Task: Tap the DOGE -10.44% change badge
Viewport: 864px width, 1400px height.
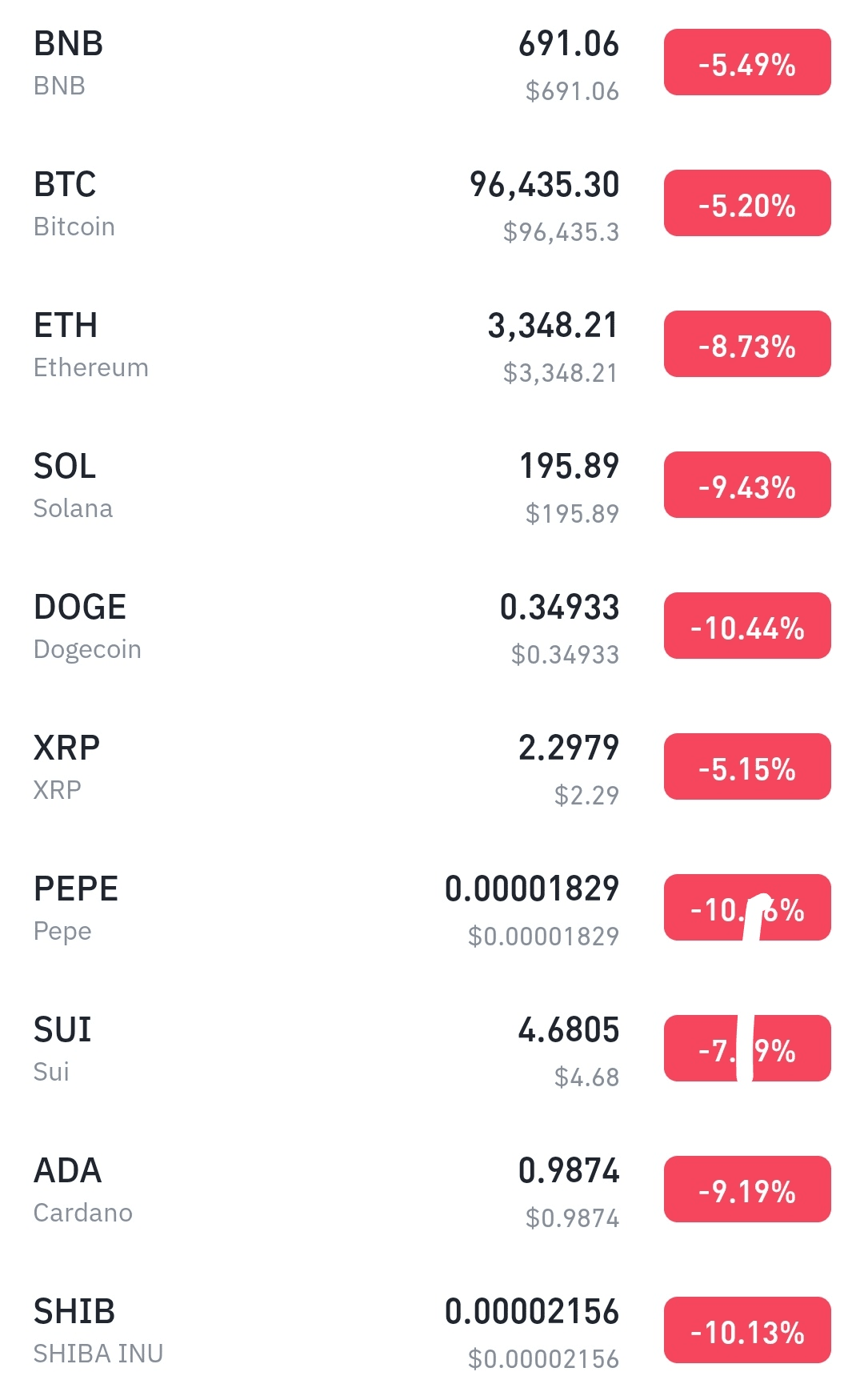Action: point(747,626)
